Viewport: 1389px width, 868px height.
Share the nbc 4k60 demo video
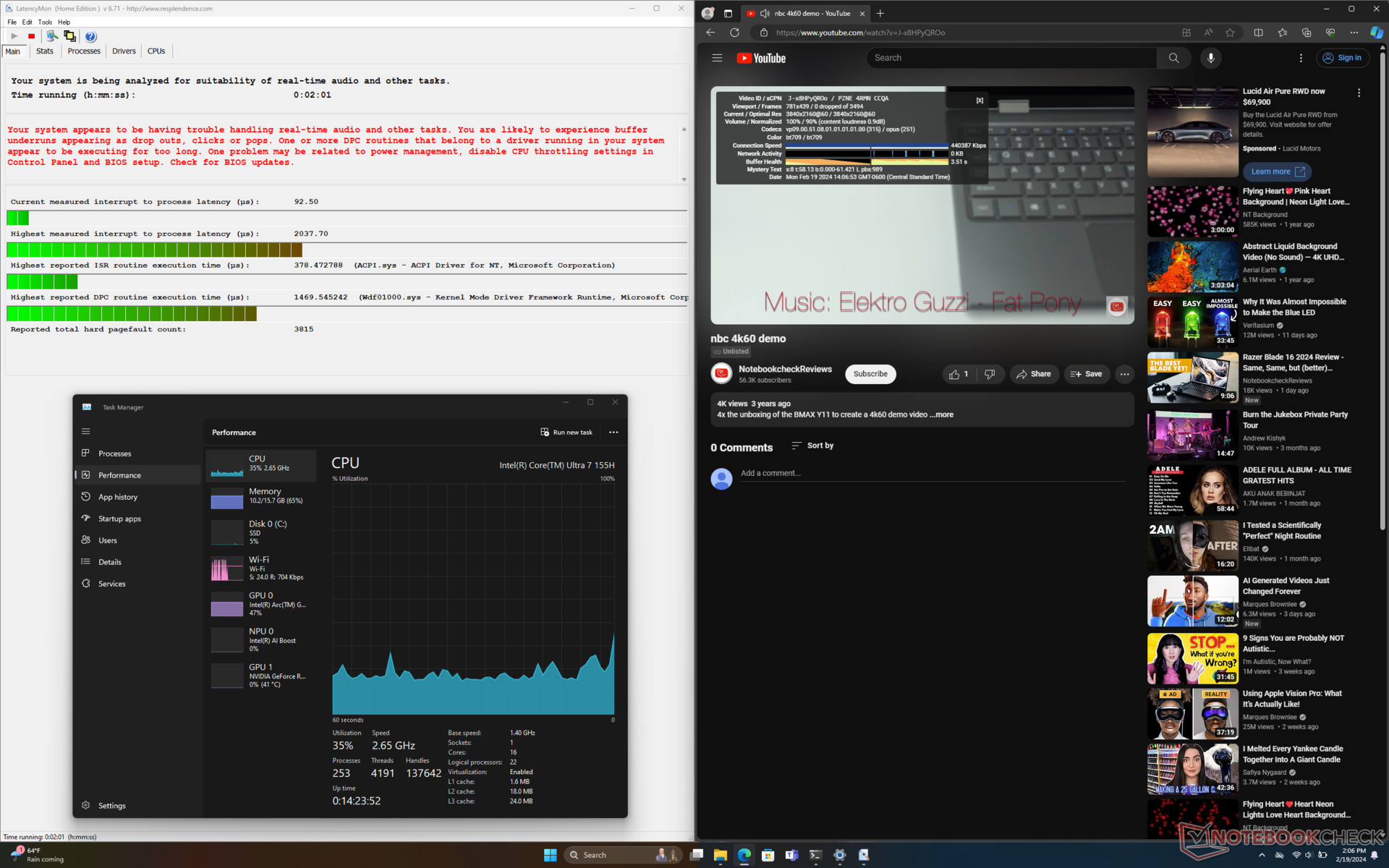tap(1035, 374)
